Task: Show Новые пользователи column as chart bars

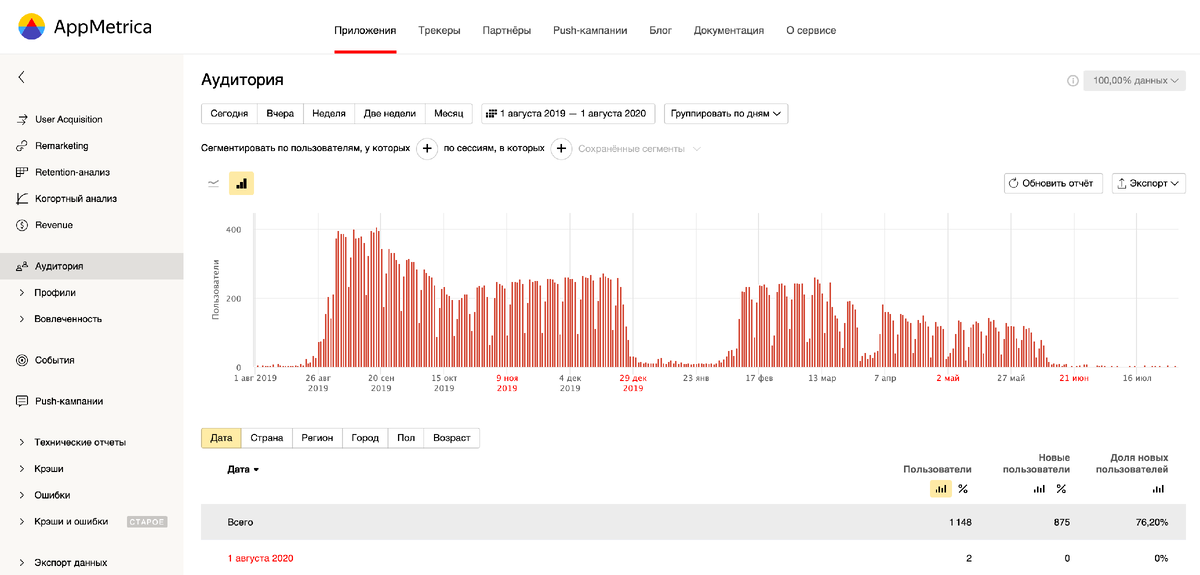Action: tap(1039, 489)
